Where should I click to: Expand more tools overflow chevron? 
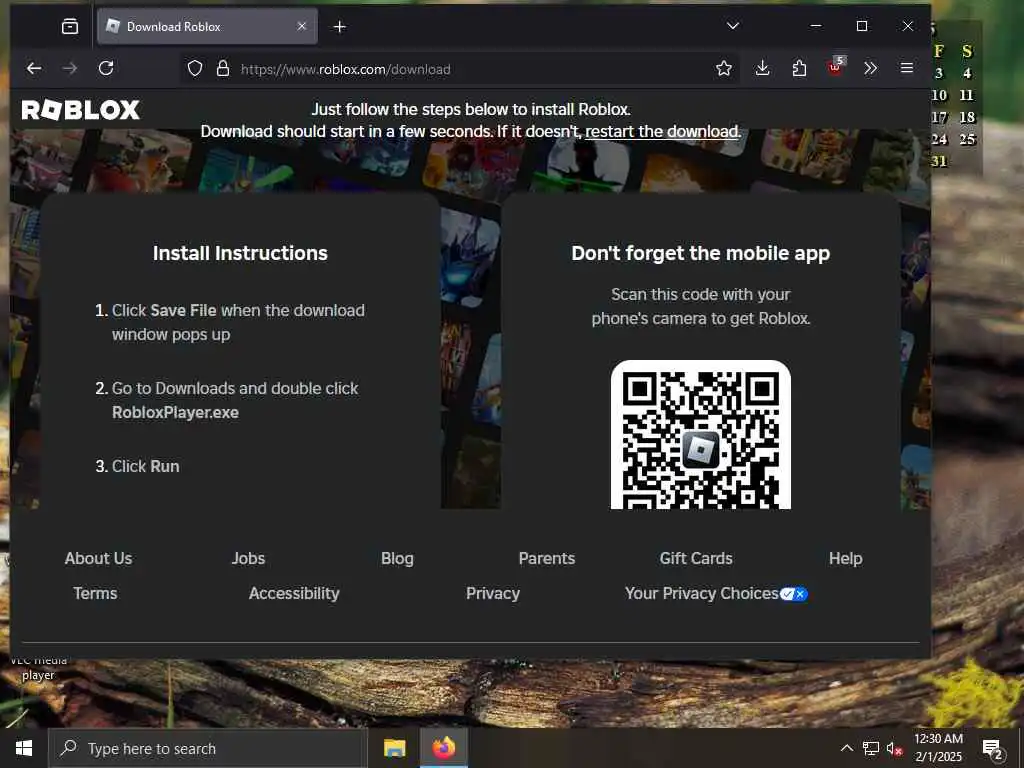(871, 69)
